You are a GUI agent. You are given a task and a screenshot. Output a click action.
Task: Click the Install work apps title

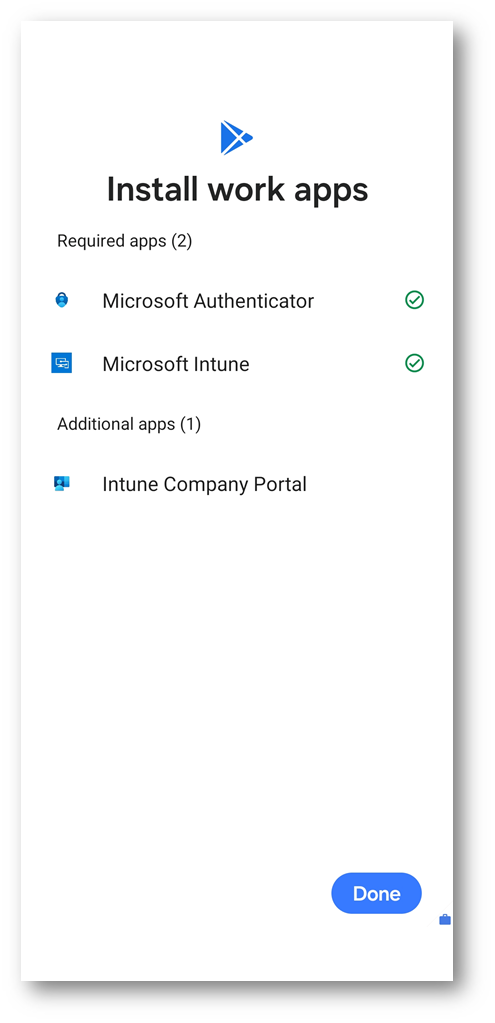coord(237,190)
